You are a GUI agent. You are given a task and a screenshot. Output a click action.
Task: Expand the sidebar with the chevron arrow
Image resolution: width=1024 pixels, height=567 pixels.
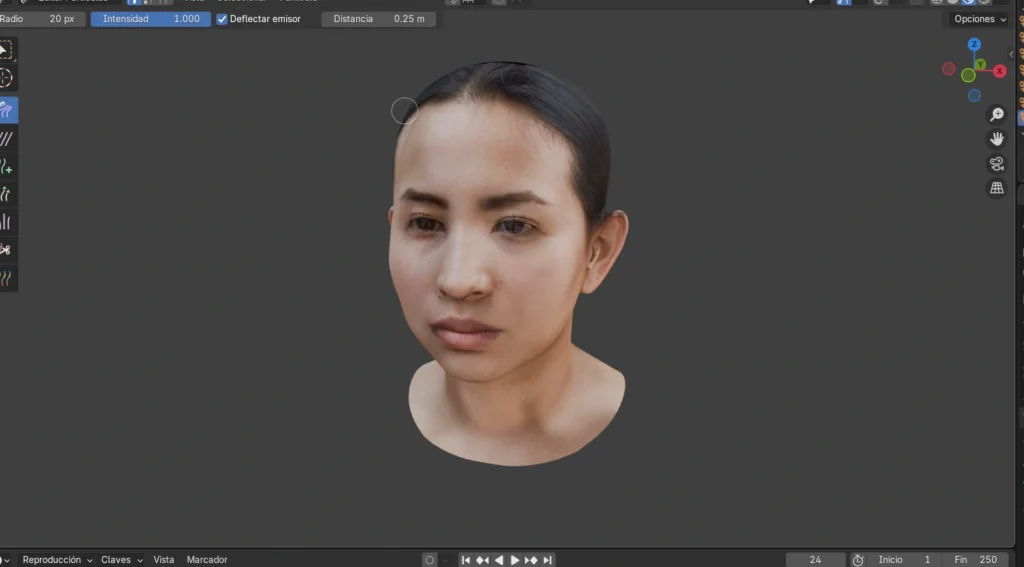[x=1011, y=54]
